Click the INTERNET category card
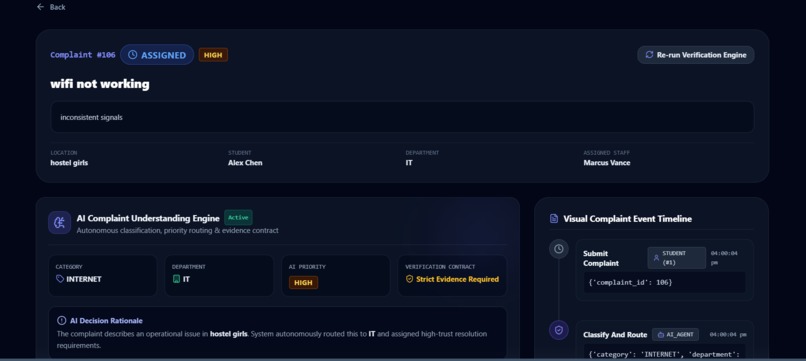 (103, 275)
